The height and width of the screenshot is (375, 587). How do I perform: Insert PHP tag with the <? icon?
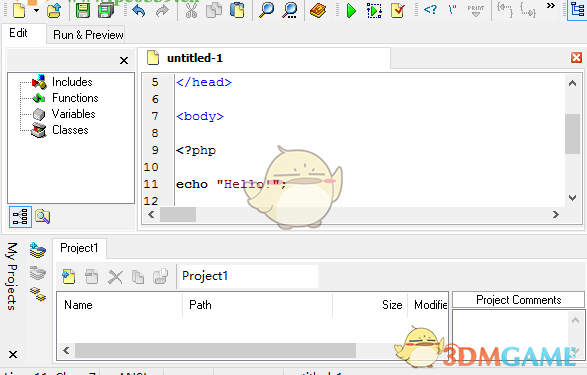tap(430, 9)
